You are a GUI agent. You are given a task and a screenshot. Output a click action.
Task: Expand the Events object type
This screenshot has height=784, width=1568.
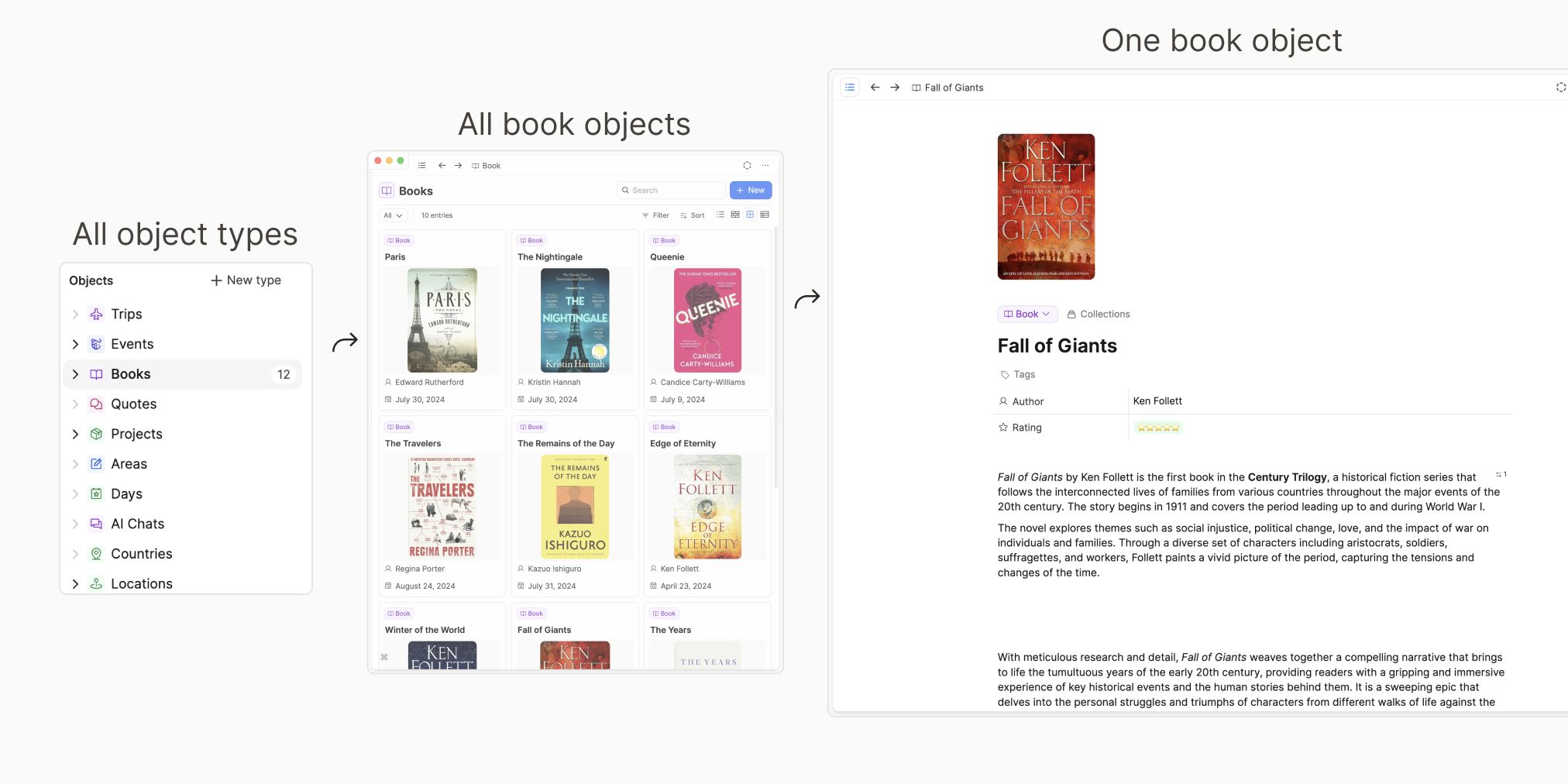(x=75, y=344)
